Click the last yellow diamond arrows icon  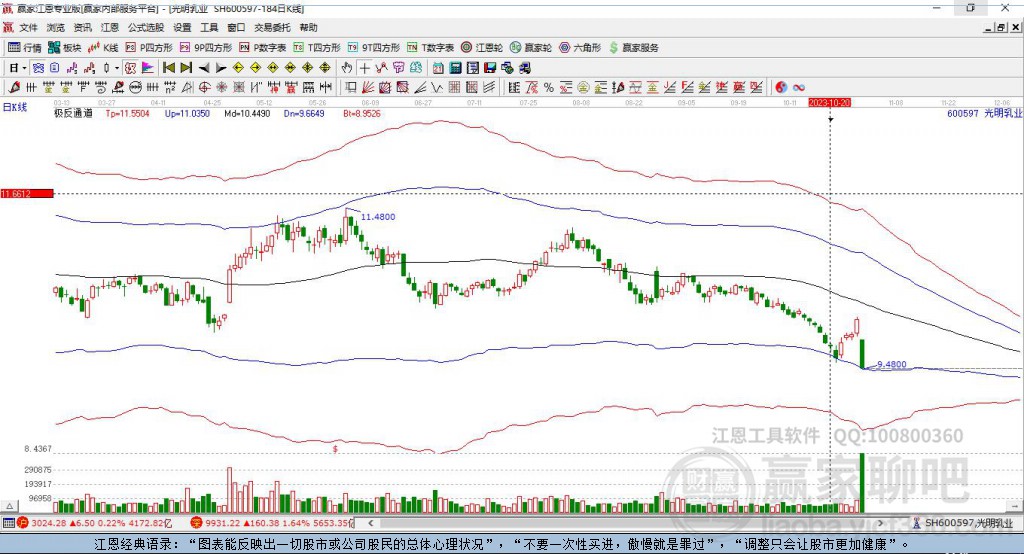[325, 68]
